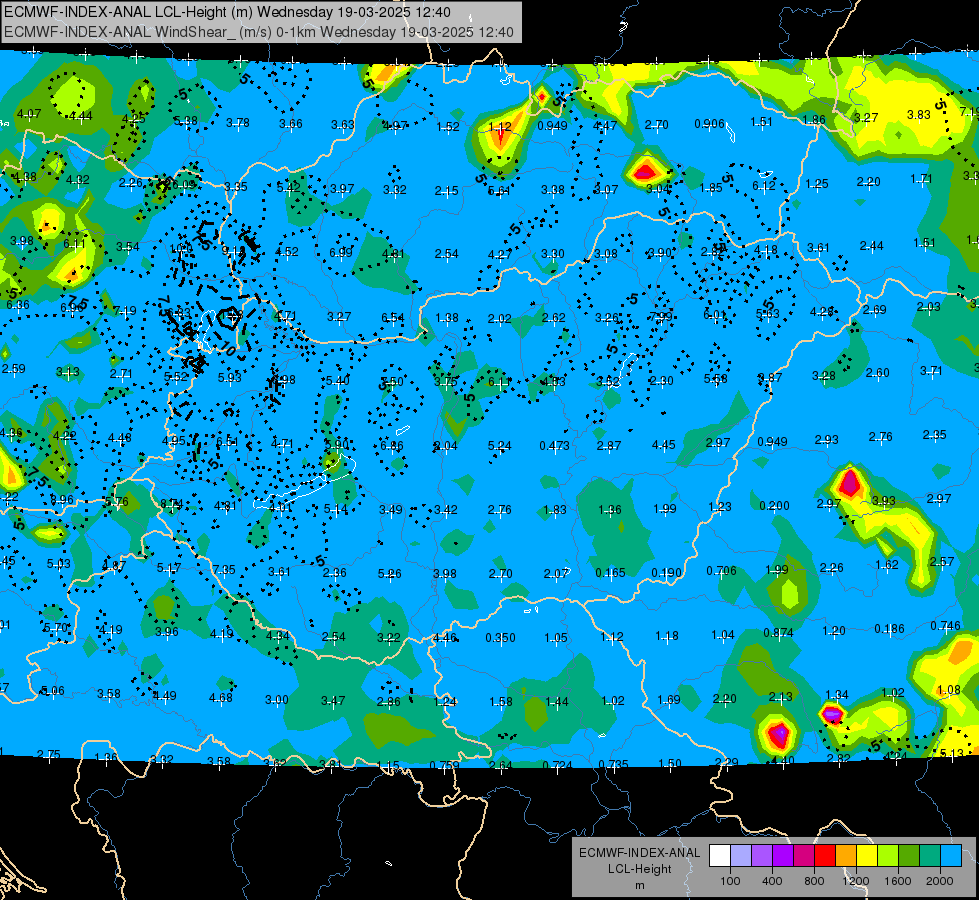Click the wind shear value 0.350
This screenshot has height=900, width=979.
[500, 638]
